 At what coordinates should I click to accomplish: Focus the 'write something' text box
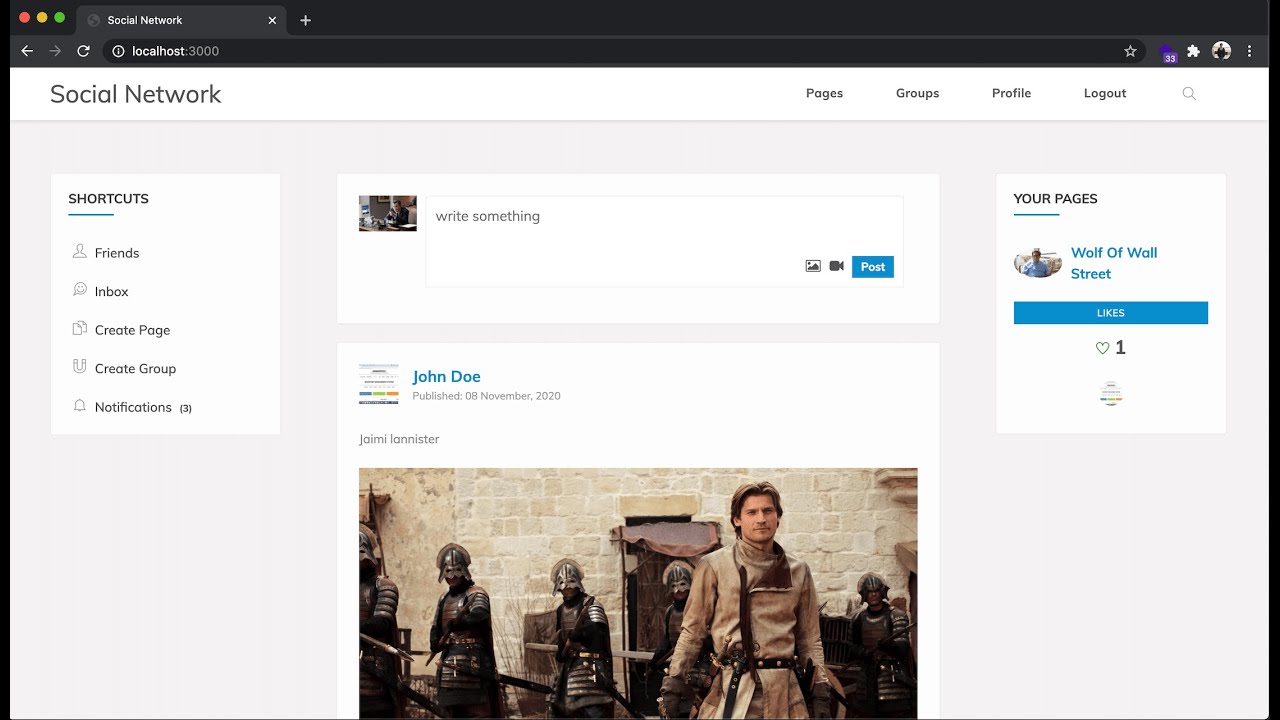(665, 241)
